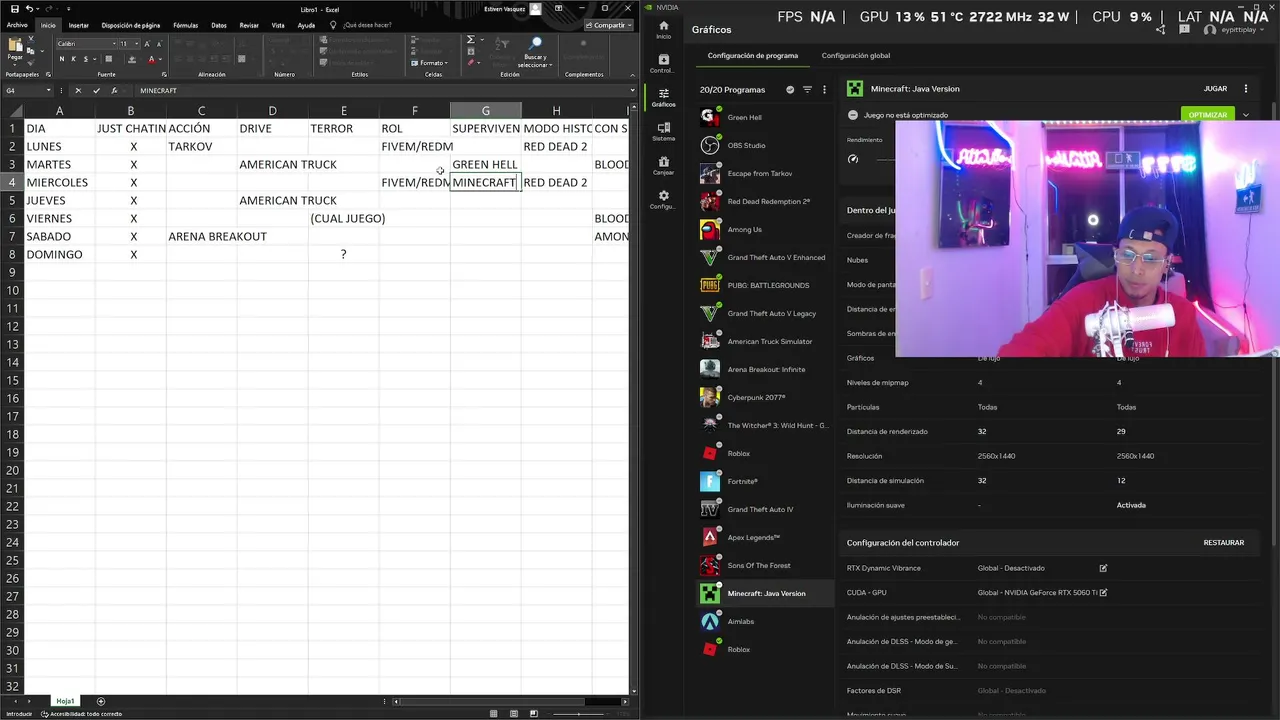
Task: Toggle the check-all programs circle icon
Action: (x=790, y=89)
